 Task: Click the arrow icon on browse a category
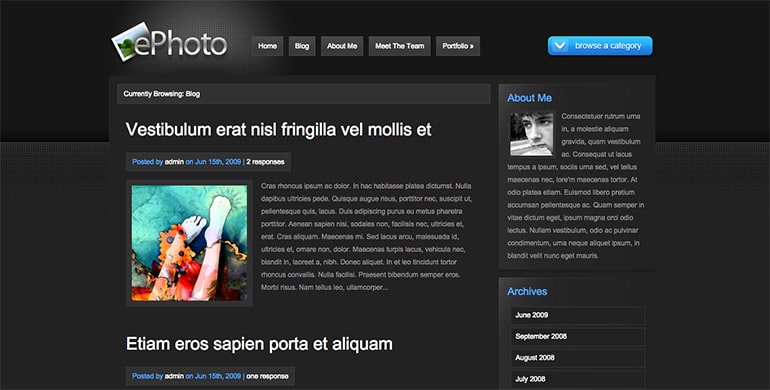pos(559,46)
